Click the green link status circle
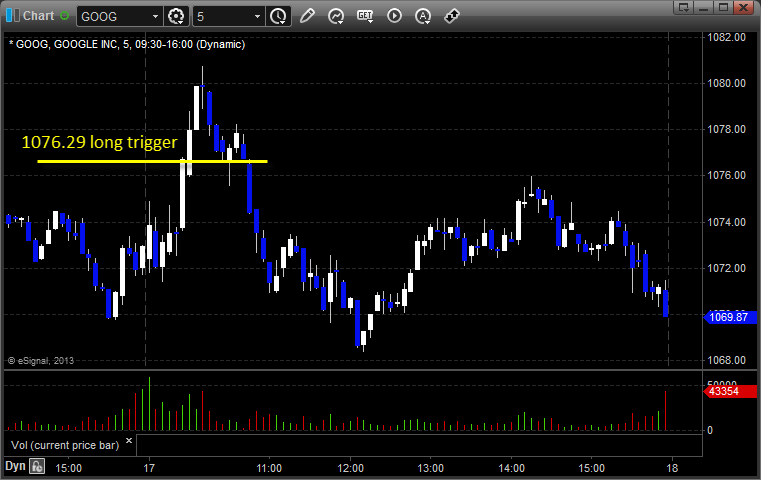Viewport: 761px width, 480px height. point(65,16)
